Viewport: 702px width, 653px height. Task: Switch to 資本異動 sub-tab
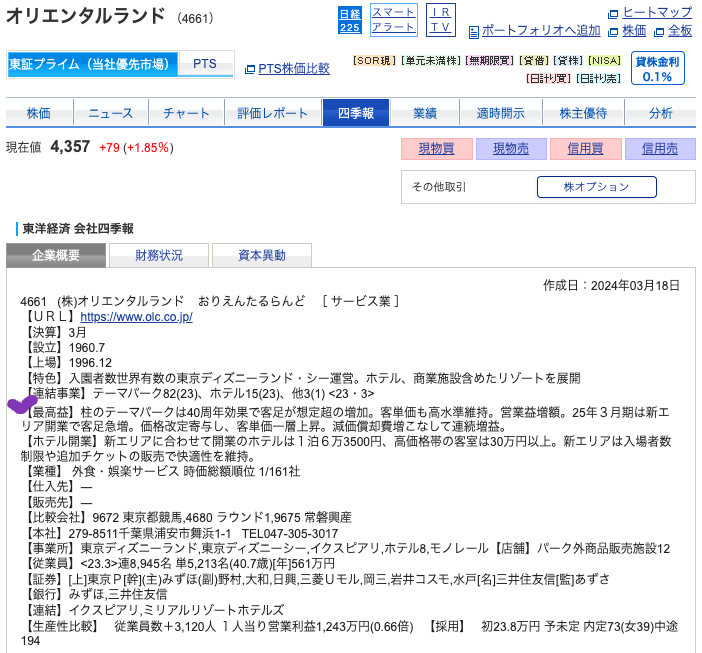coord(262,255)
